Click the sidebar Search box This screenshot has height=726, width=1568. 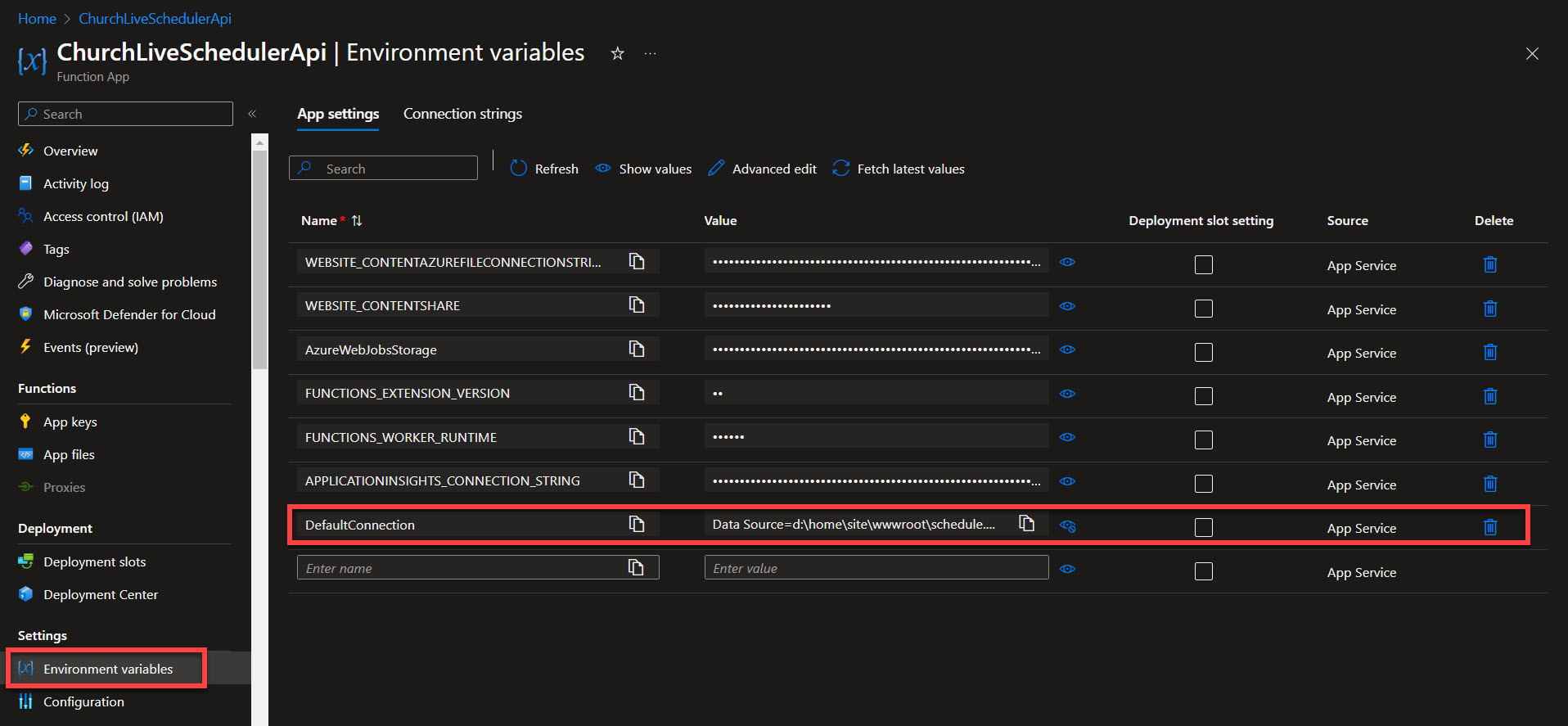(x=125, y=114)
